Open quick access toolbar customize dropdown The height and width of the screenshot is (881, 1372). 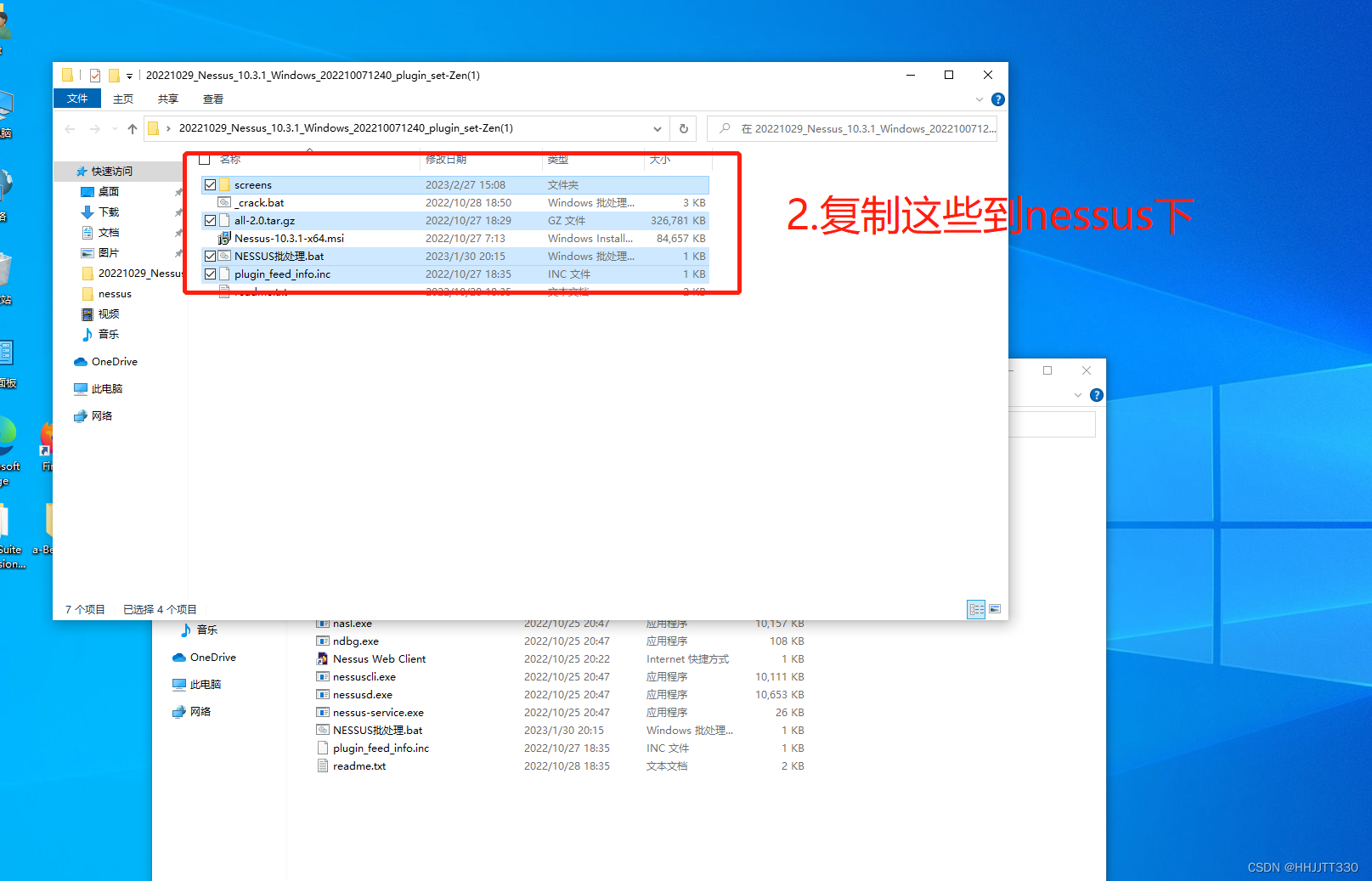pyautogui.click(x=129, y=76)
